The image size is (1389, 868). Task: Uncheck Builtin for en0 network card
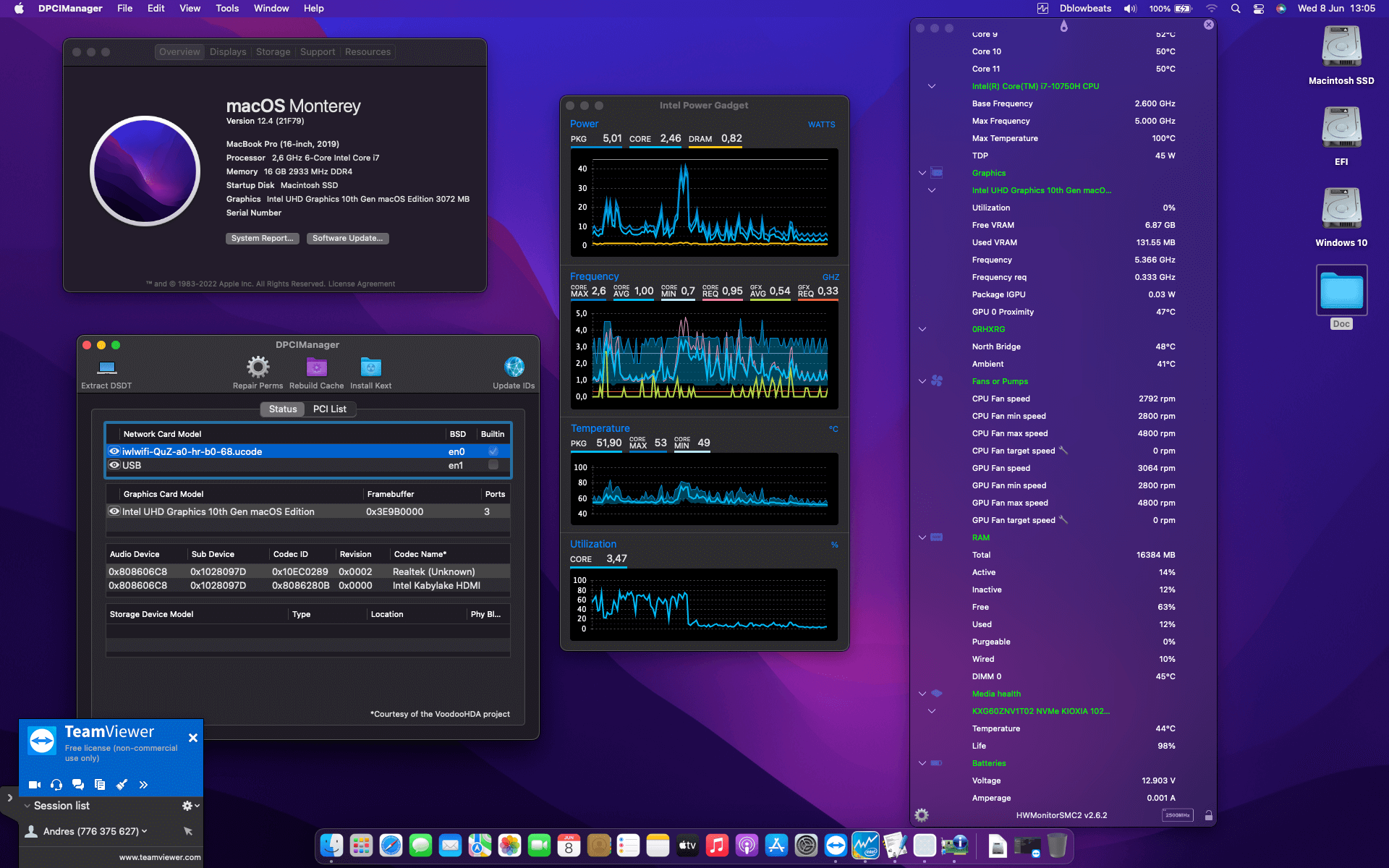[493, 451]
